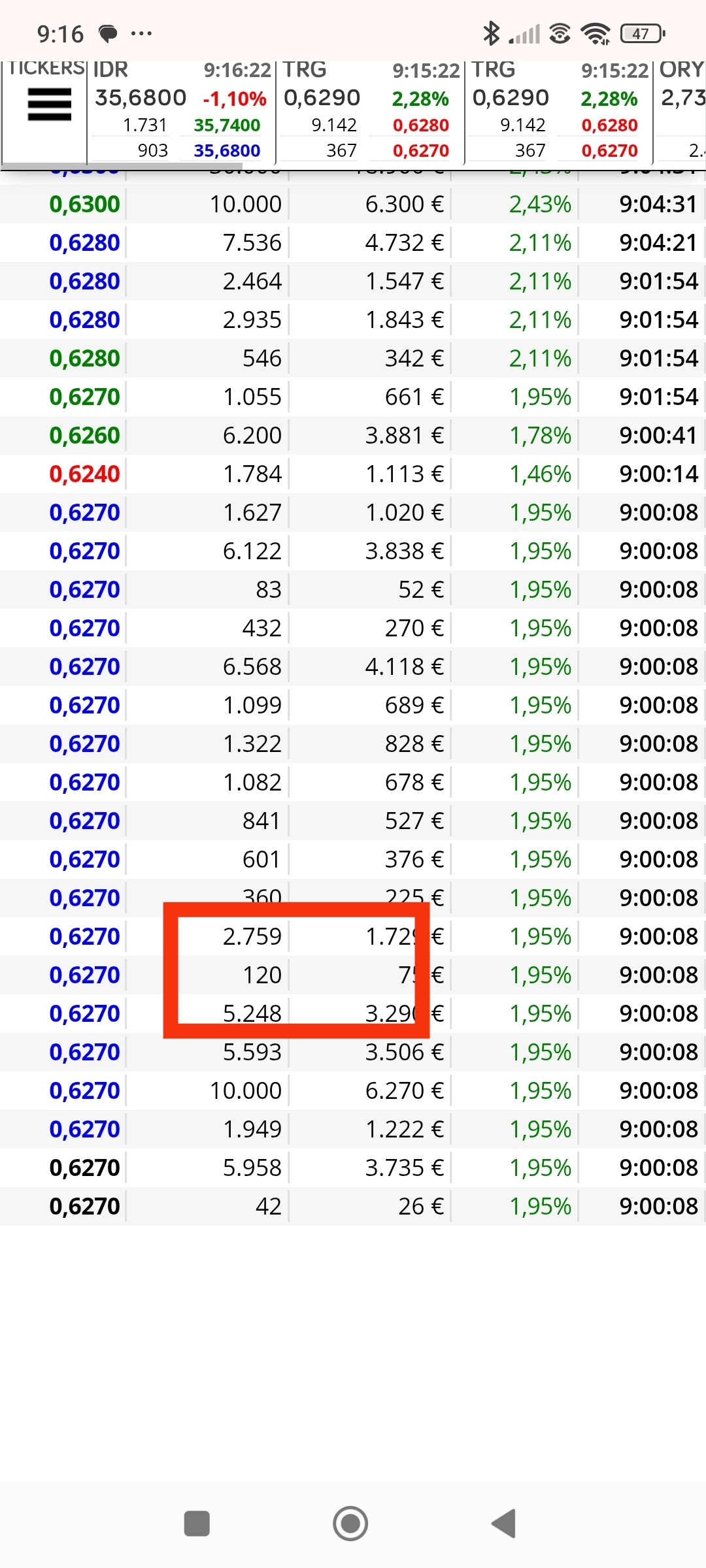Click the volume 83
Screen dimensions: 706x1568
coord(269,590)
